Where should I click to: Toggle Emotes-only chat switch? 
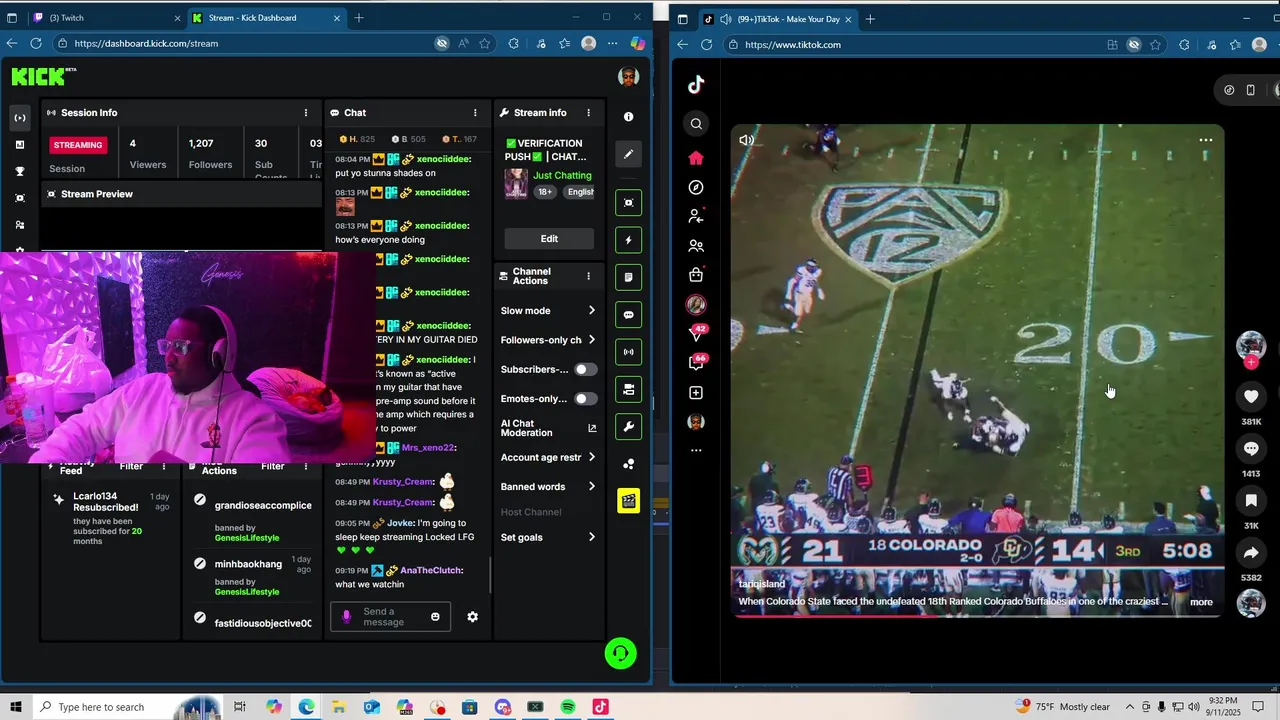(586, 399)
